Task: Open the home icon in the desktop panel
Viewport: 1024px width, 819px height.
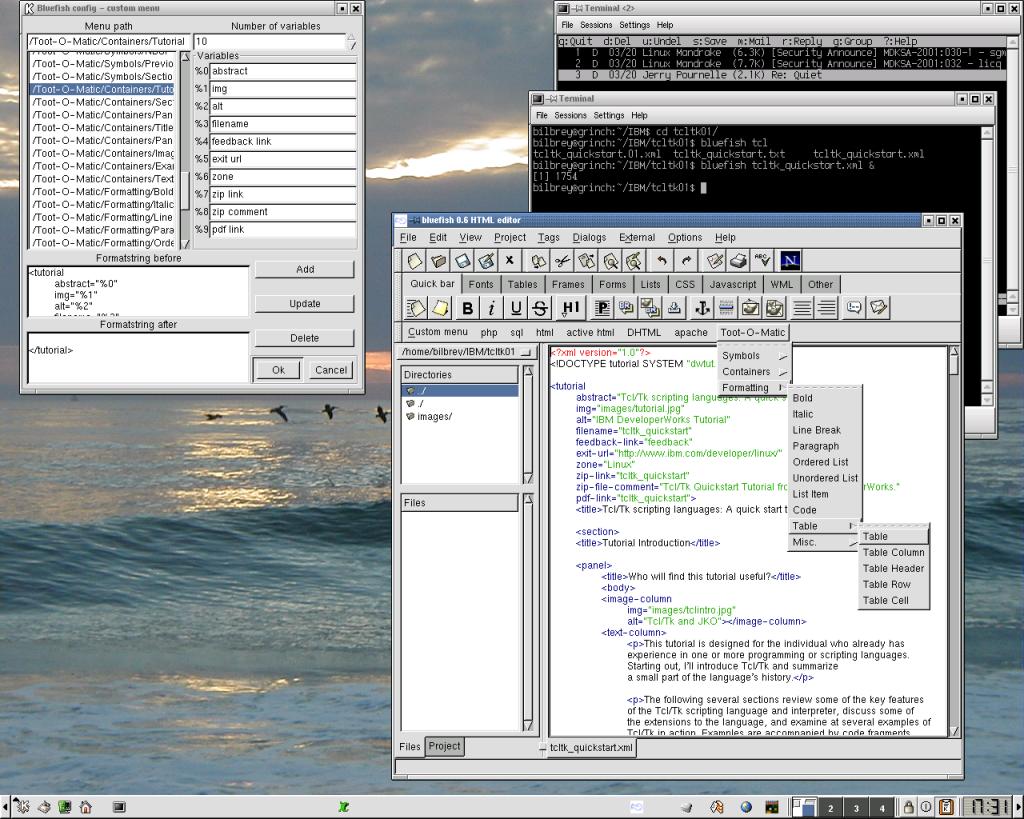Action: point(86,807)
